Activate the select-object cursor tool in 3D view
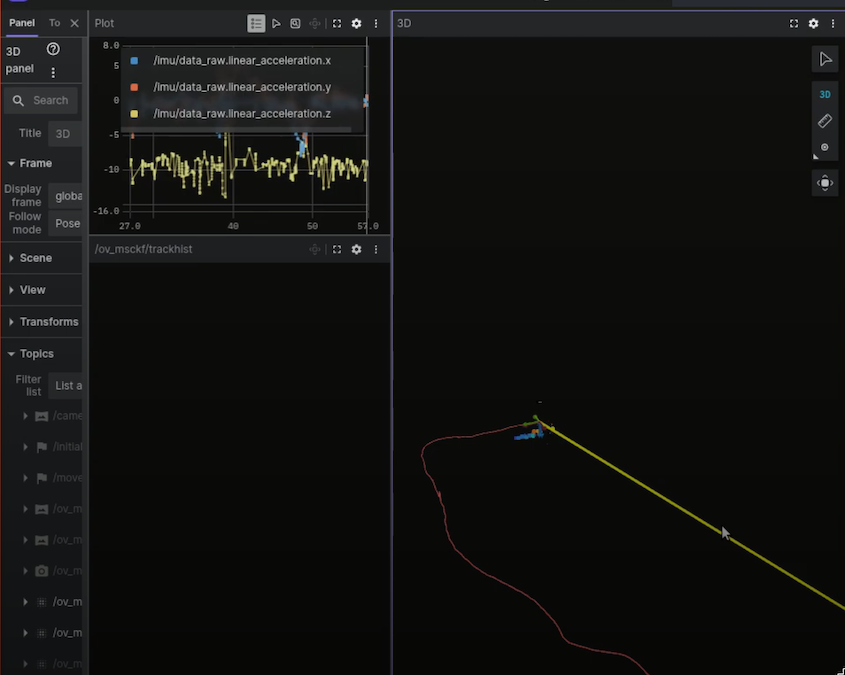 825,59
